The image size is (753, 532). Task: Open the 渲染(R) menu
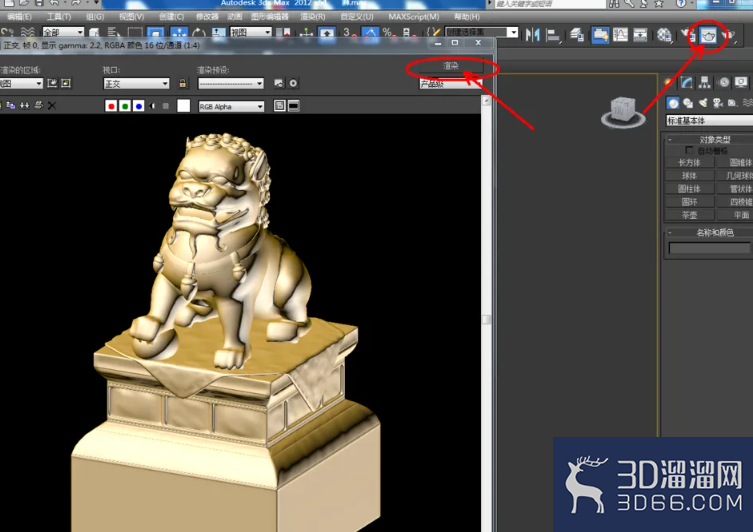(x=313, y=17)
